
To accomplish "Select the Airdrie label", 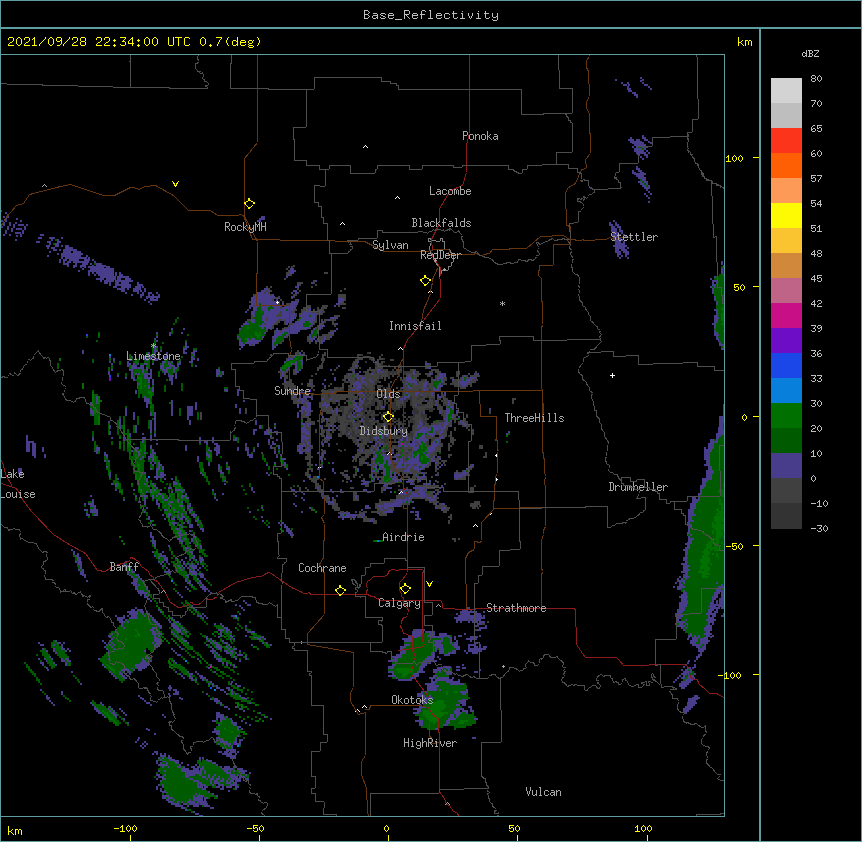I will [403, 537].
